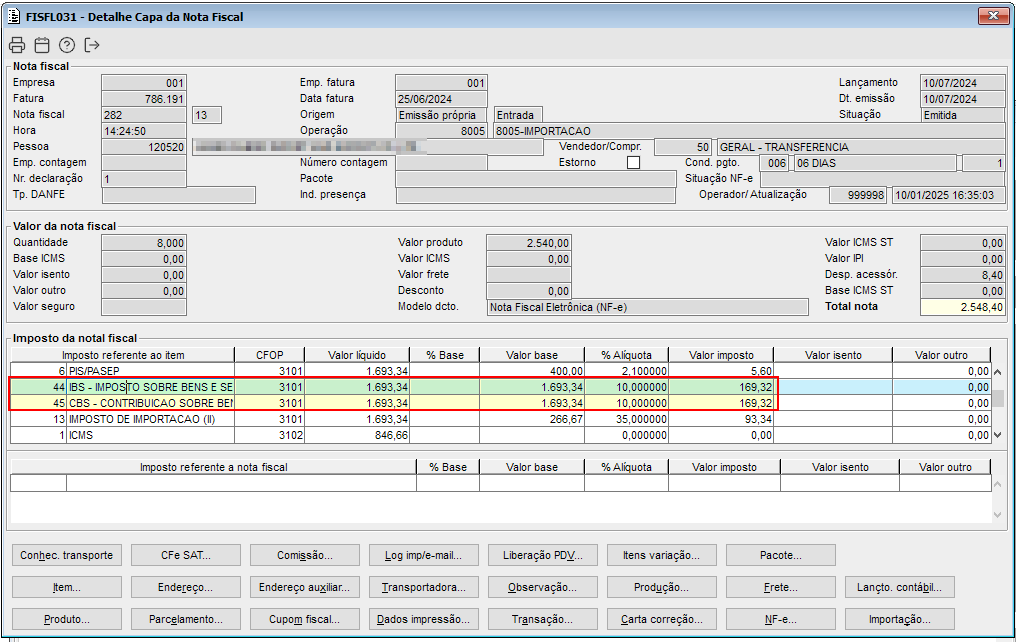This screenshot has height=642, width=1016.
Task: Click the Importação... button
Action: tap(900, 619)
